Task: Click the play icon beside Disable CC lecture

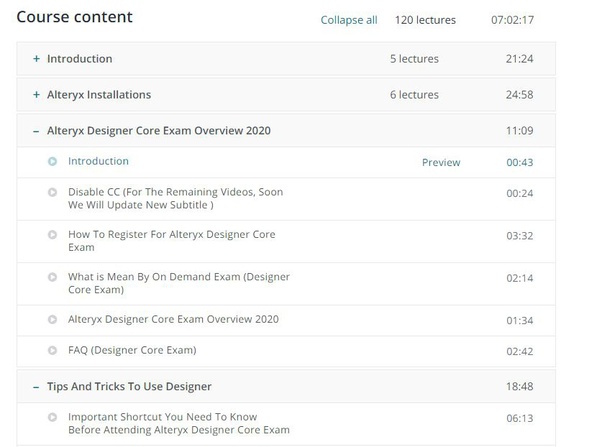Action: 52,192
